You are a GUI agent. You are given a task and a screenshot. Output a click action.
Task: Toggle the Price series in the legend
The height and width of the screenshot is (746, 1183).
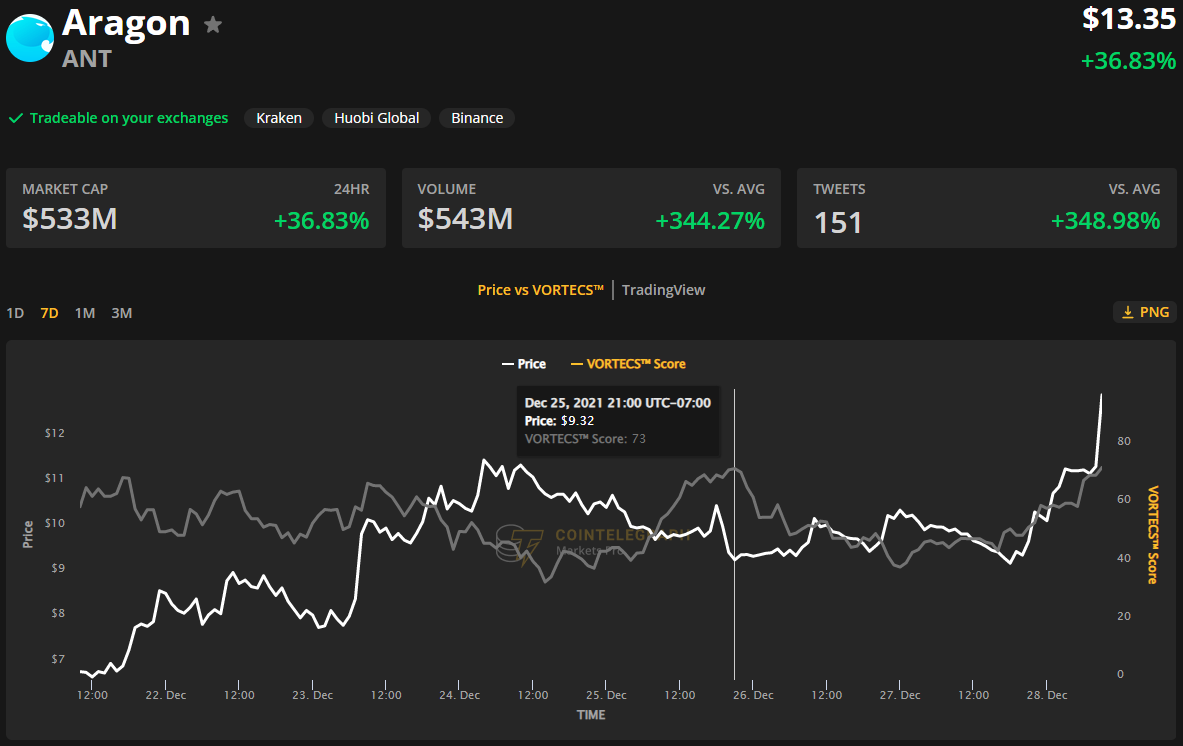click(523, 364)
